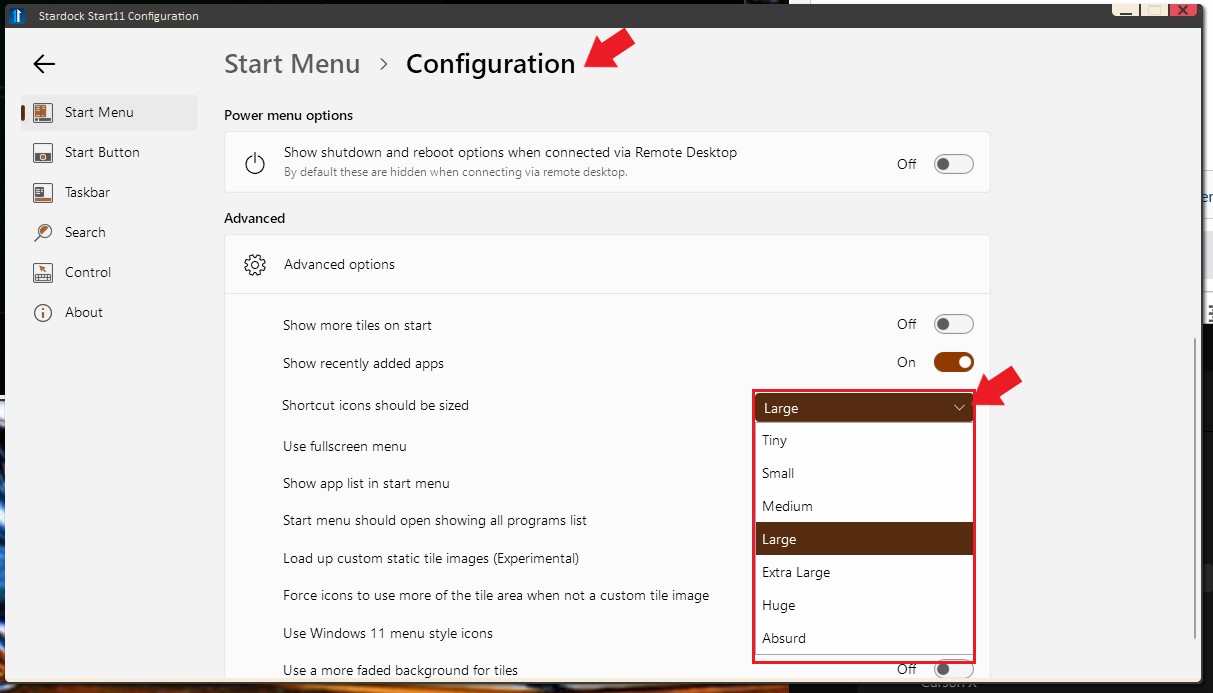Select Medium icon size
The width and height of the screenshot is (1213, 693).
(864, 506)
